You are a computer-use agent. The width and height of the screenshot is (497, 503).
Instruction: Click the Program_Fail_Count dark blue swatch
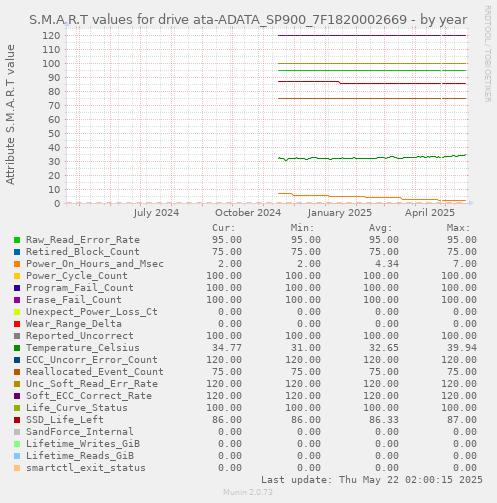[17, 288]
